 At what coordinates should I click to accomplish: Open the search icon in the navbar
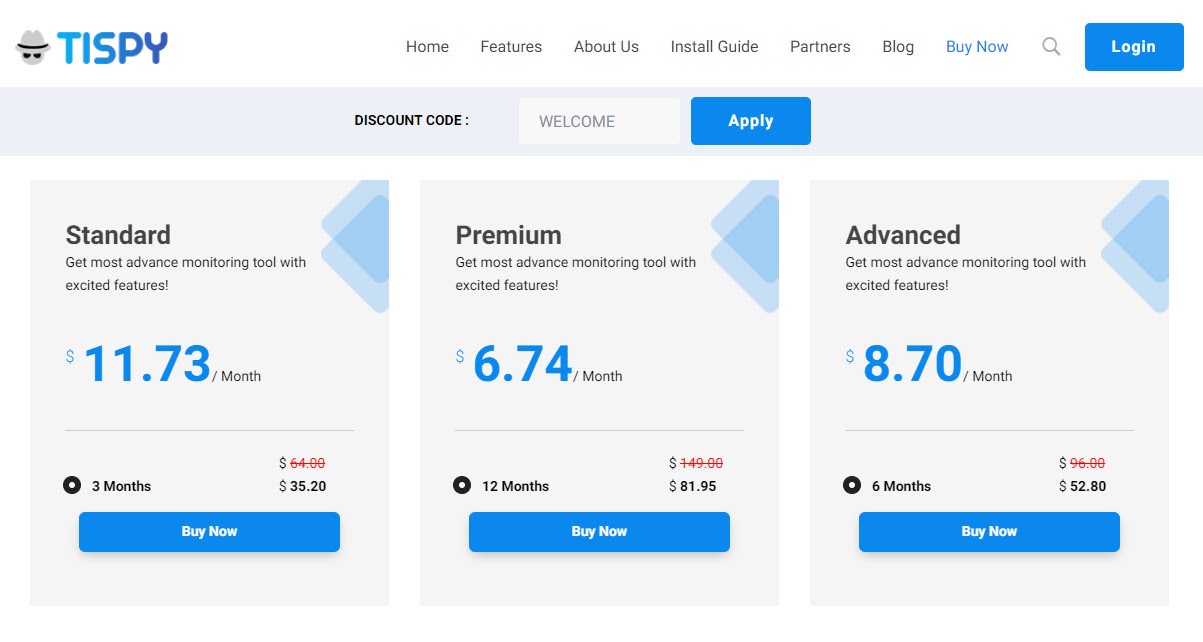[x=1050, y=46]
